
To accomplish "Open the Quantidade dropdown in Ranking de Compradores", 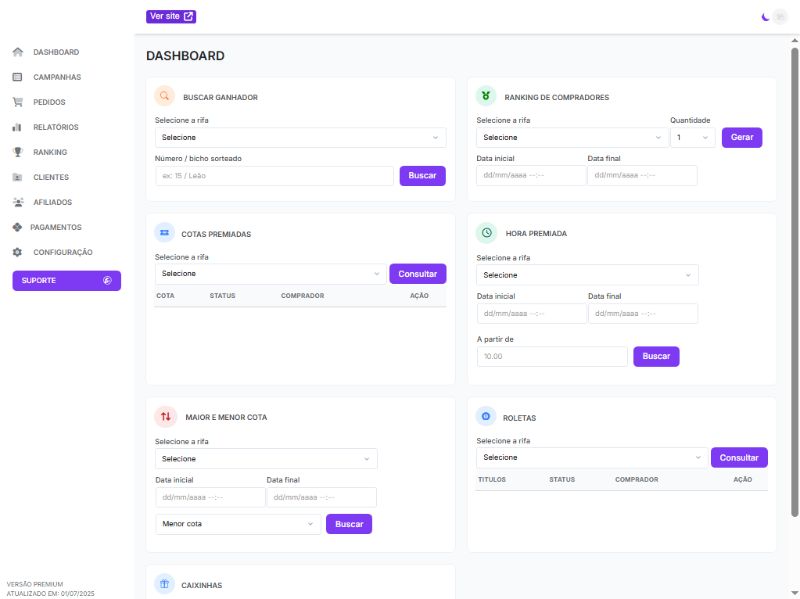I will (x=692, y=137).
